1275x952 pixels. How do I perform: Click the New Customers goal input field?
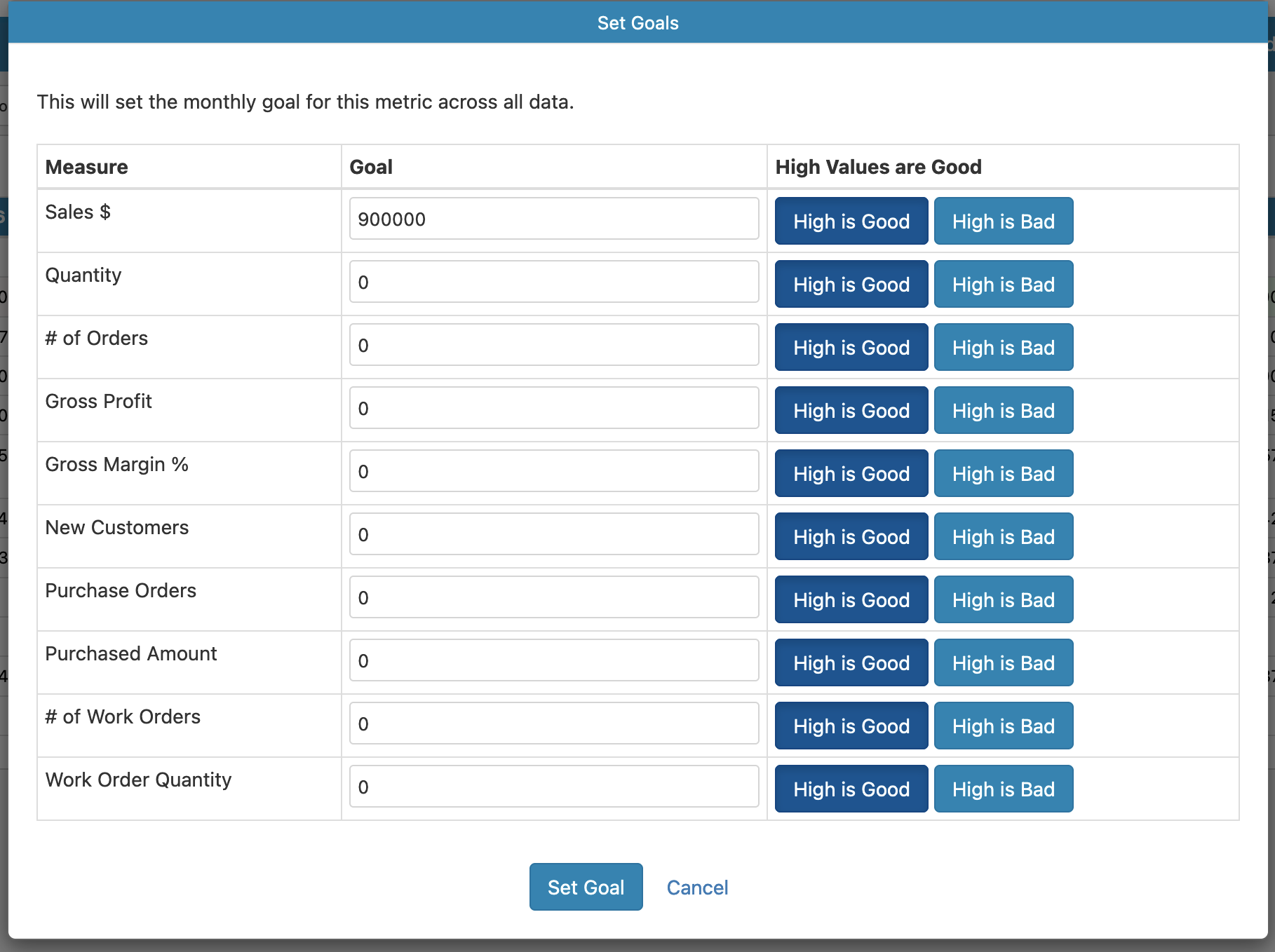pos(554,534)
